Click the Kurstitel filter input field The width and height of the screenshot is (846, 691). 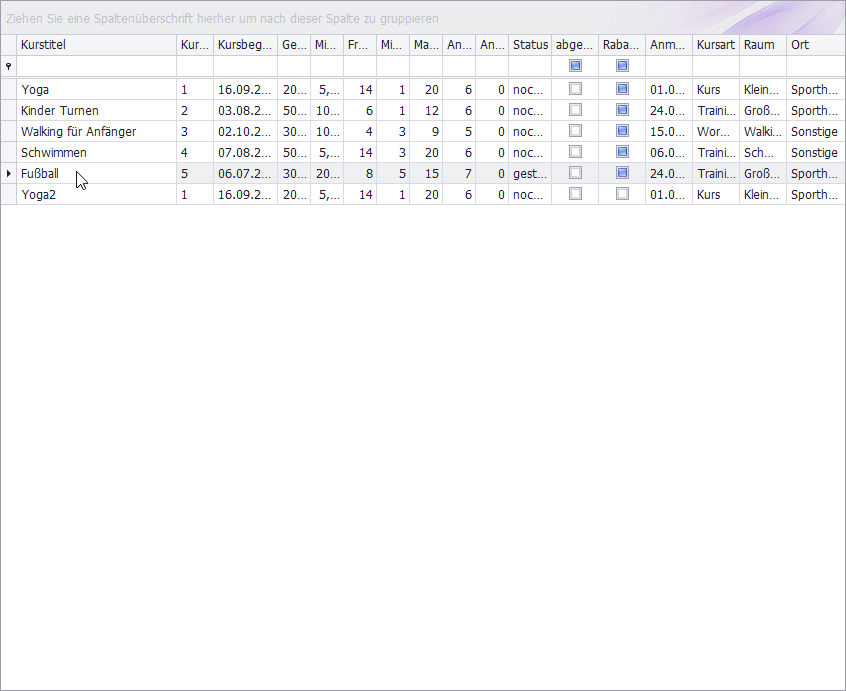(x=96, y=66)
